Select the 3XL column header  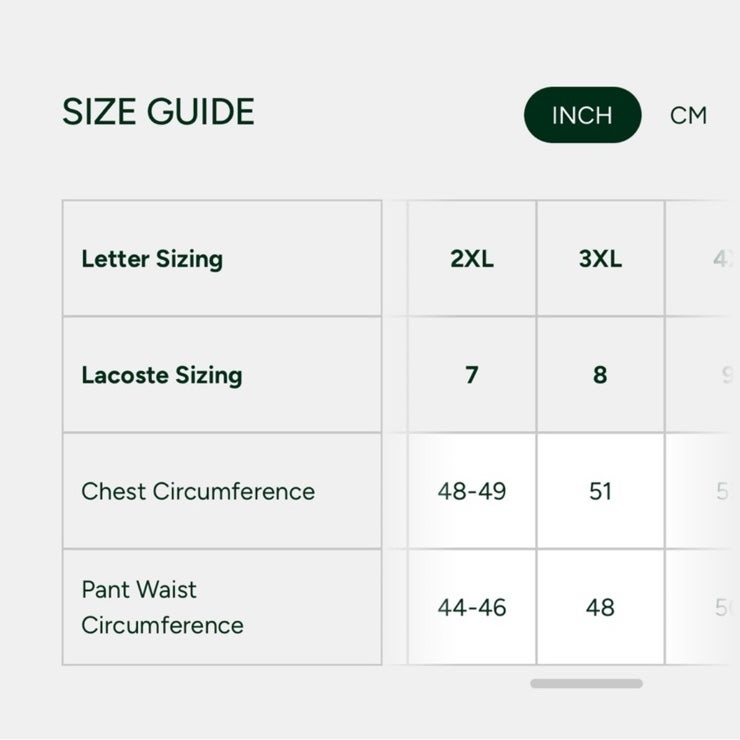(x=600, y=258)
